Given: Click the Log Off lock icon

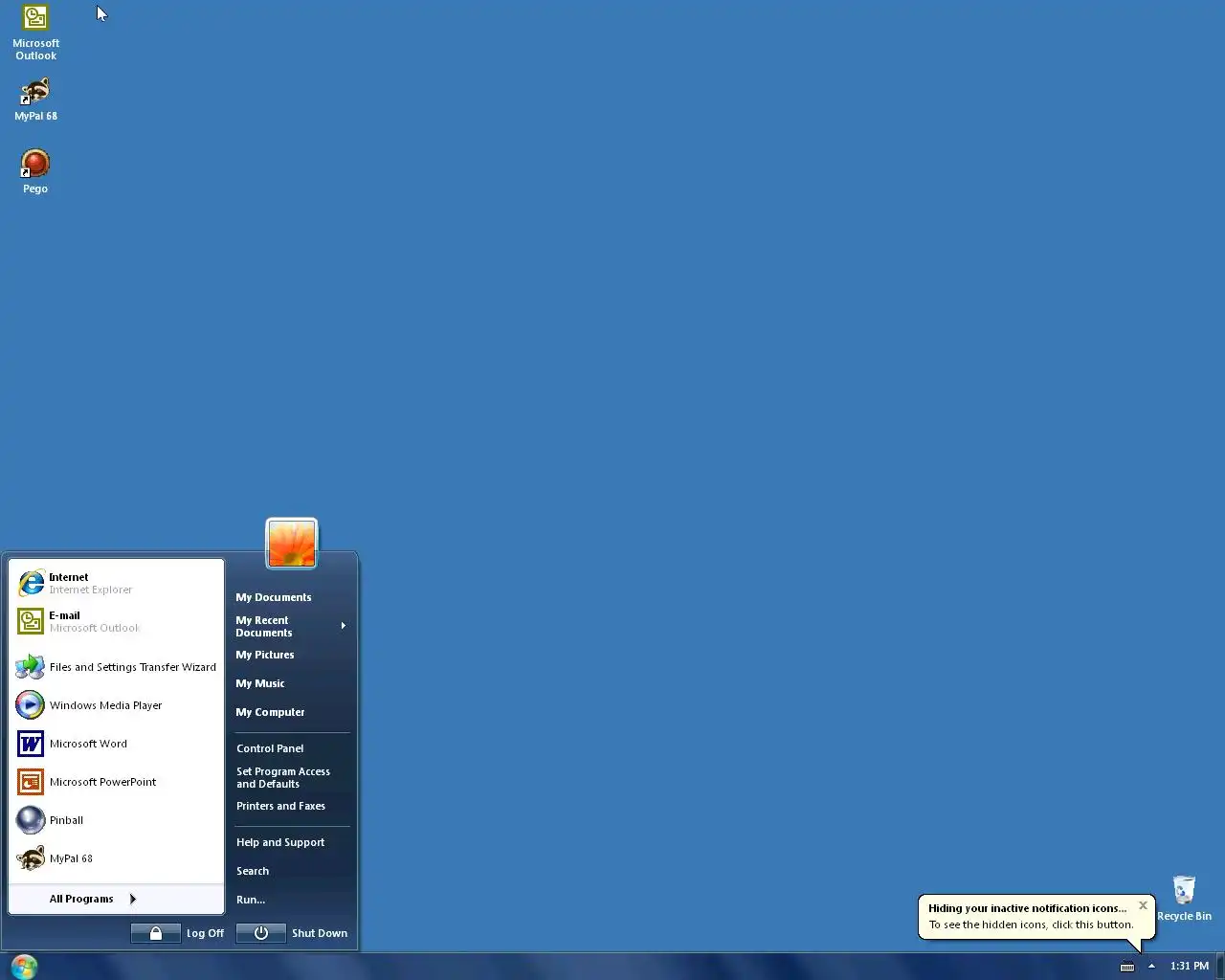Looking at the screenshot, I should point(155,933).
